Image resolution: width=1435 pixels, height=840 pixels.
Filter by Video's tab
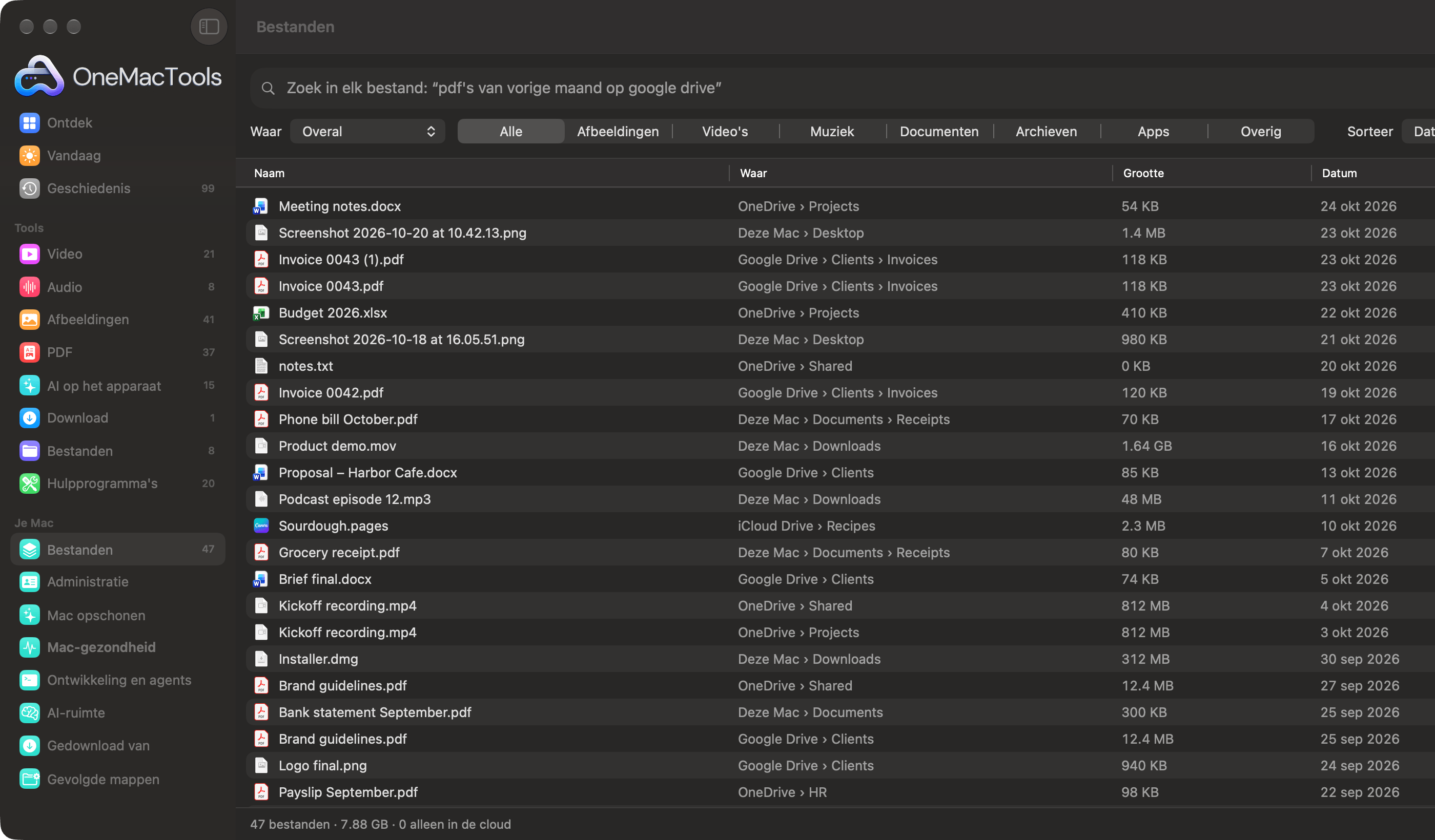725,132
